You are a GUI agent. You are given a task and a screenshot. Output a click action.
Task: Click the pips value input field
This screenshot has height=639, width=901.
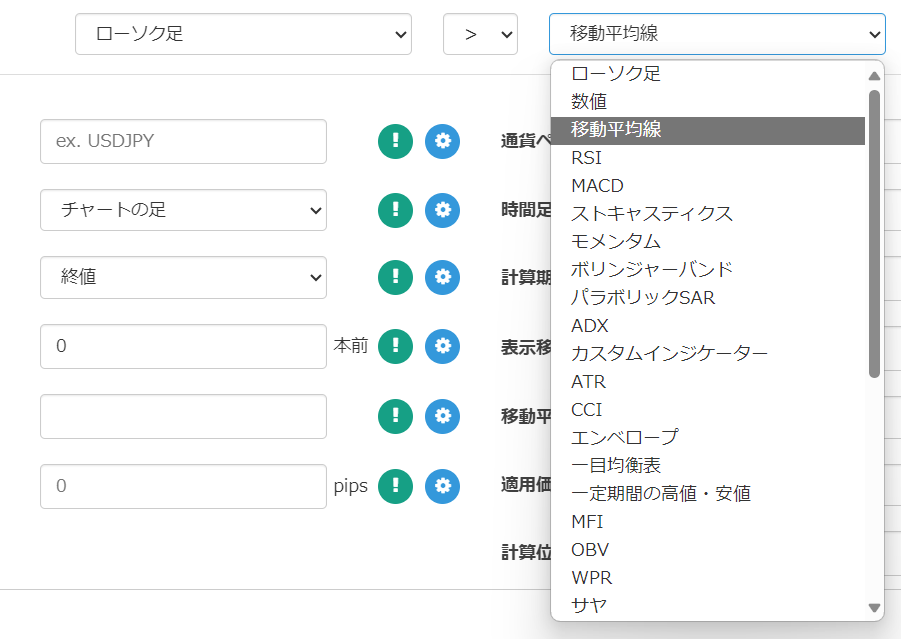point(183,486)
